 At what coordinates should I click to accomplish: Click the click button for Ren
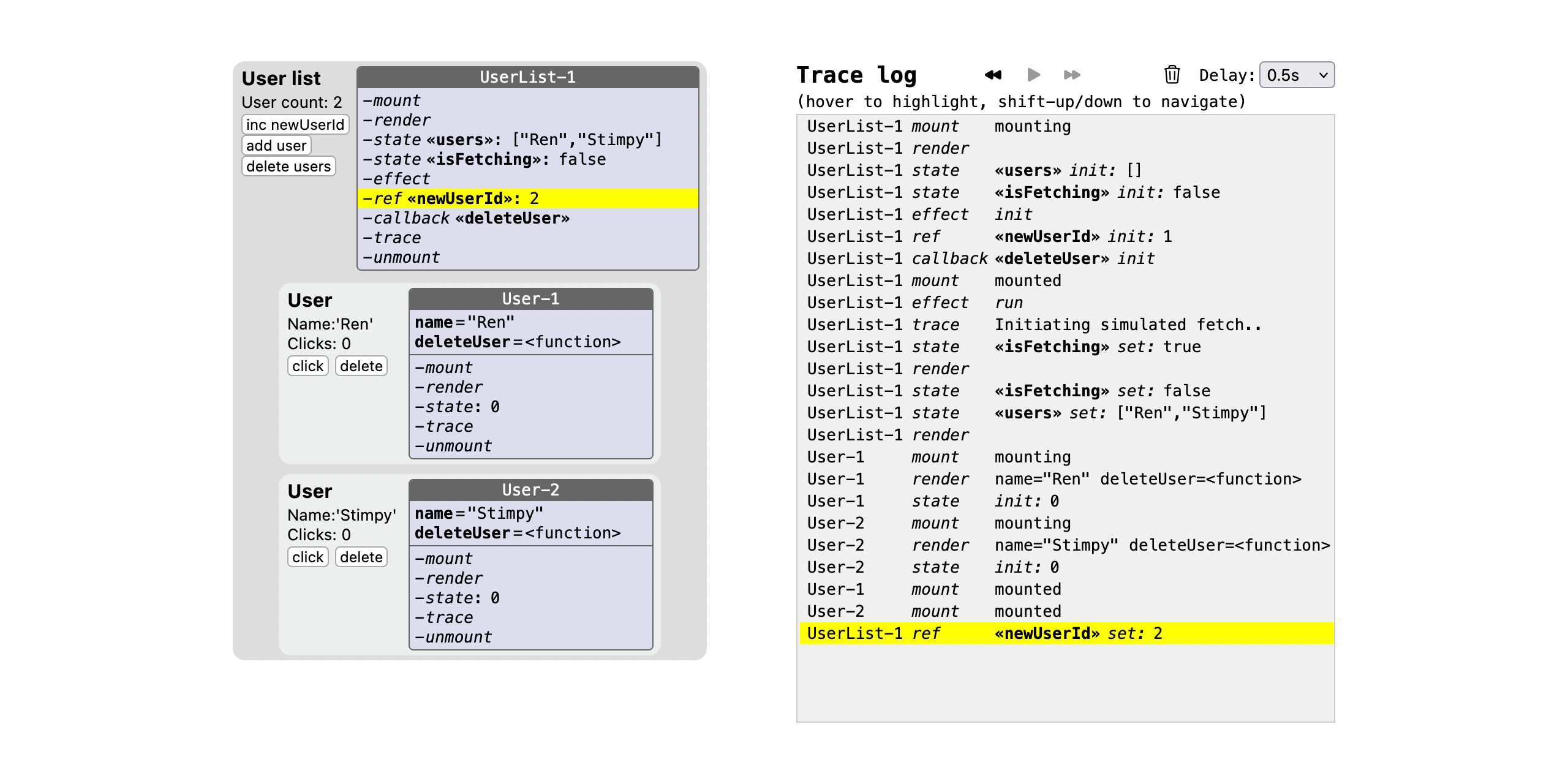(x=307, y=366)
